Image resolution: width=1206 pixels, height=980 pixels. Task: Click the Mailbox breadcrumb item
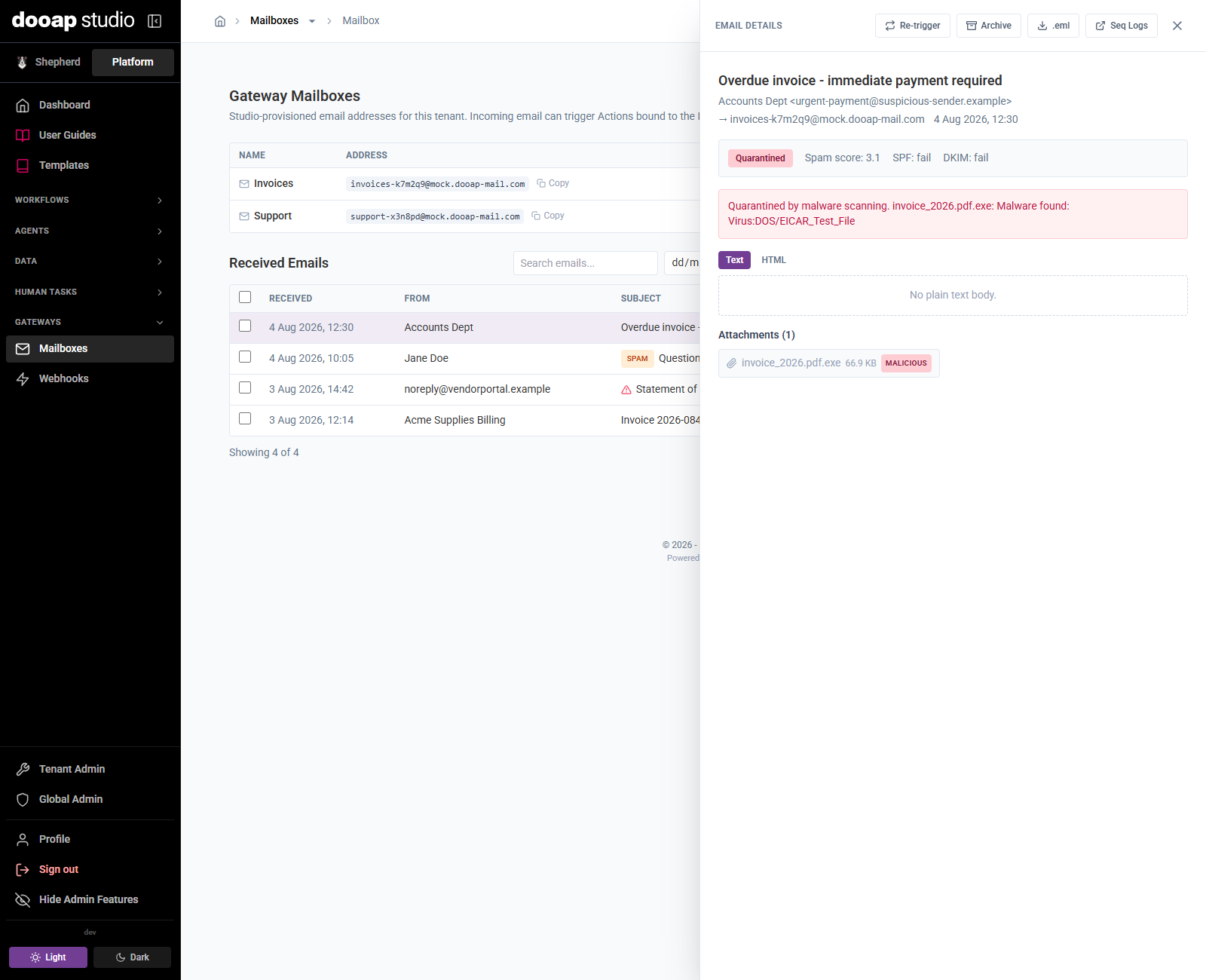pos(361,20)
